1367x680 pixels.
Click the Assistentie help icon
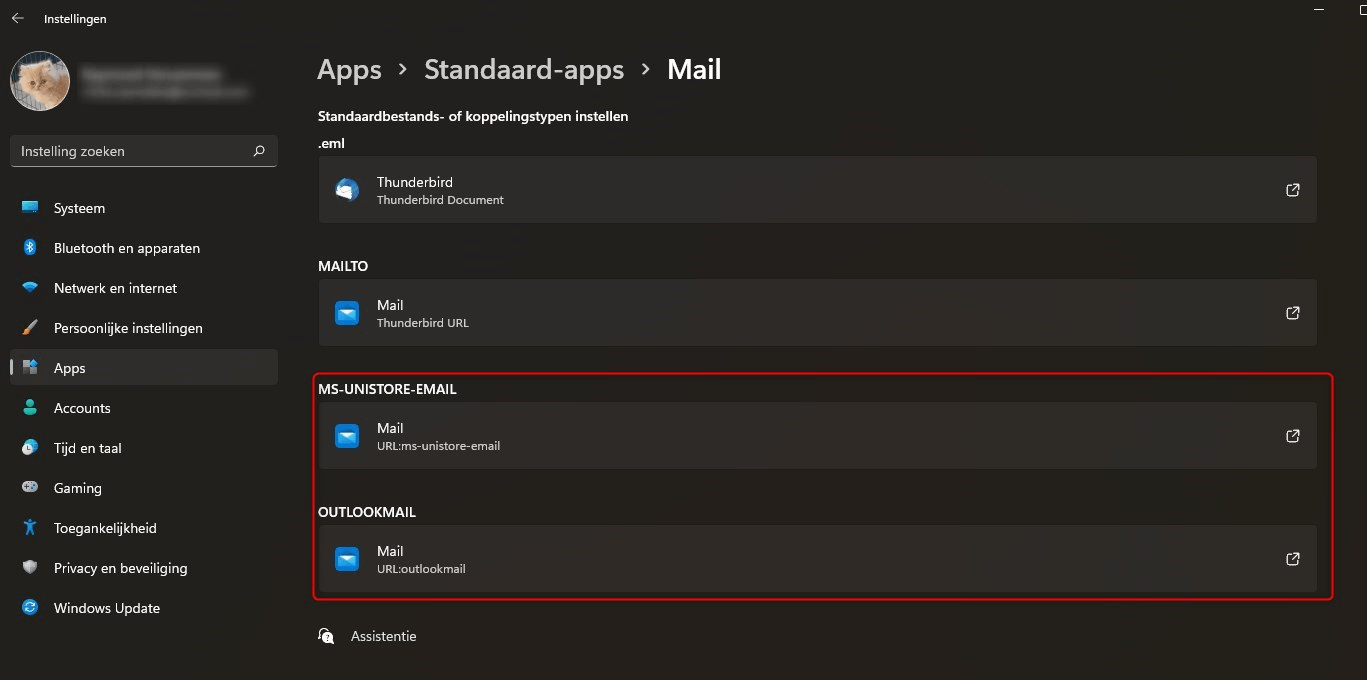point(326,636)
